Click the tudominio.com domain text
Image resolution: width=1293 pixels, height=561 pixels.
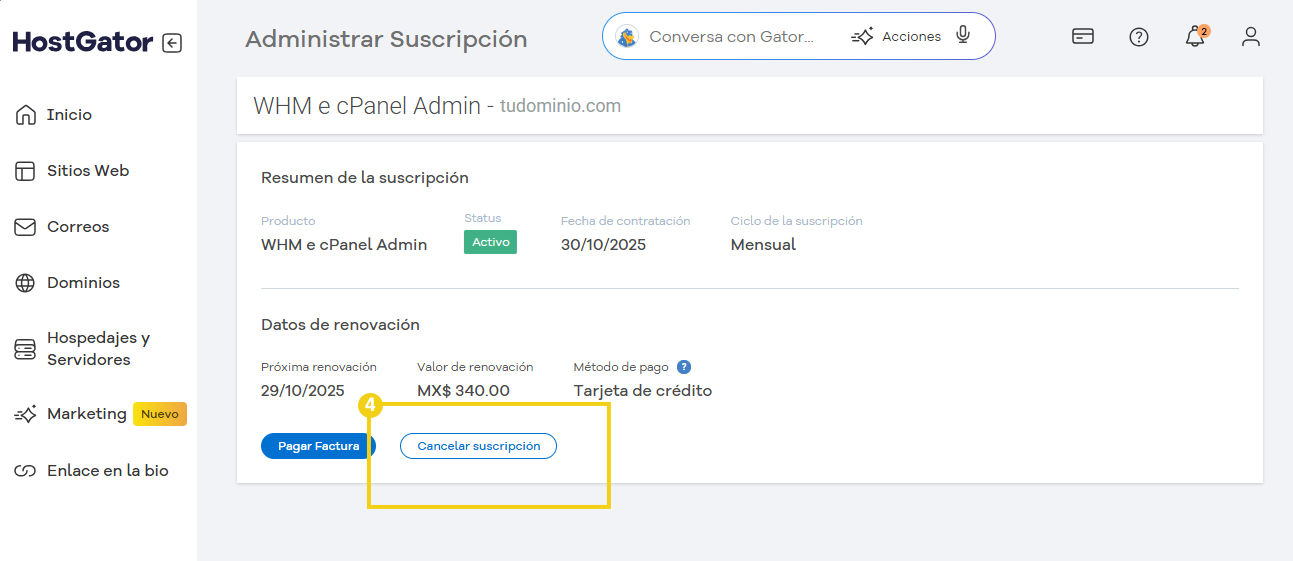coord(560,106)
